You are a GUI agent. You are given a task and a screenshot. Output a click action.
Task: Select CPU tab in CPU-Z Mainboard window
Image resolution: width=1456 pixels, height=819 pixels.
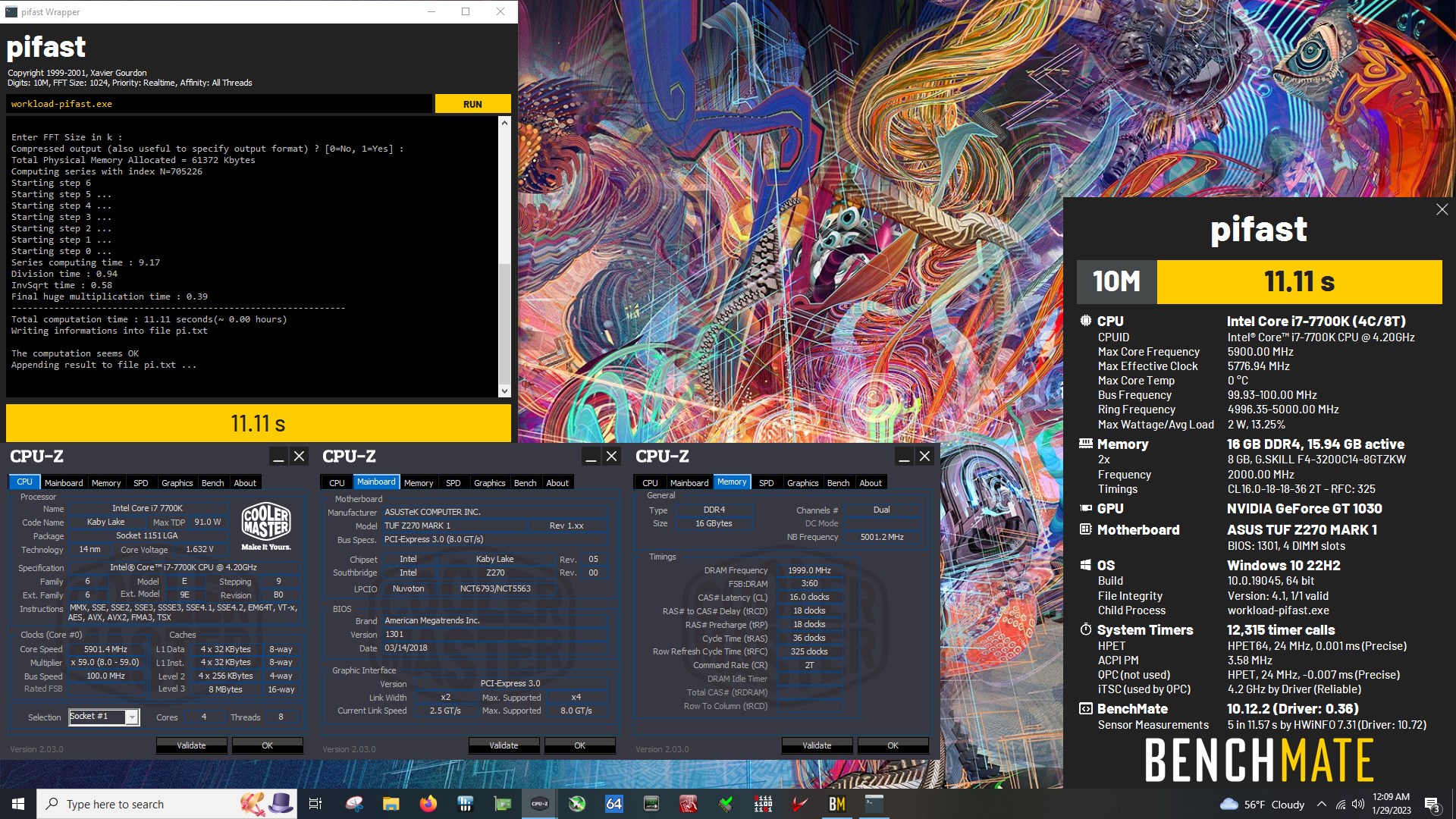pyautogui.click(x=337, y=483)
